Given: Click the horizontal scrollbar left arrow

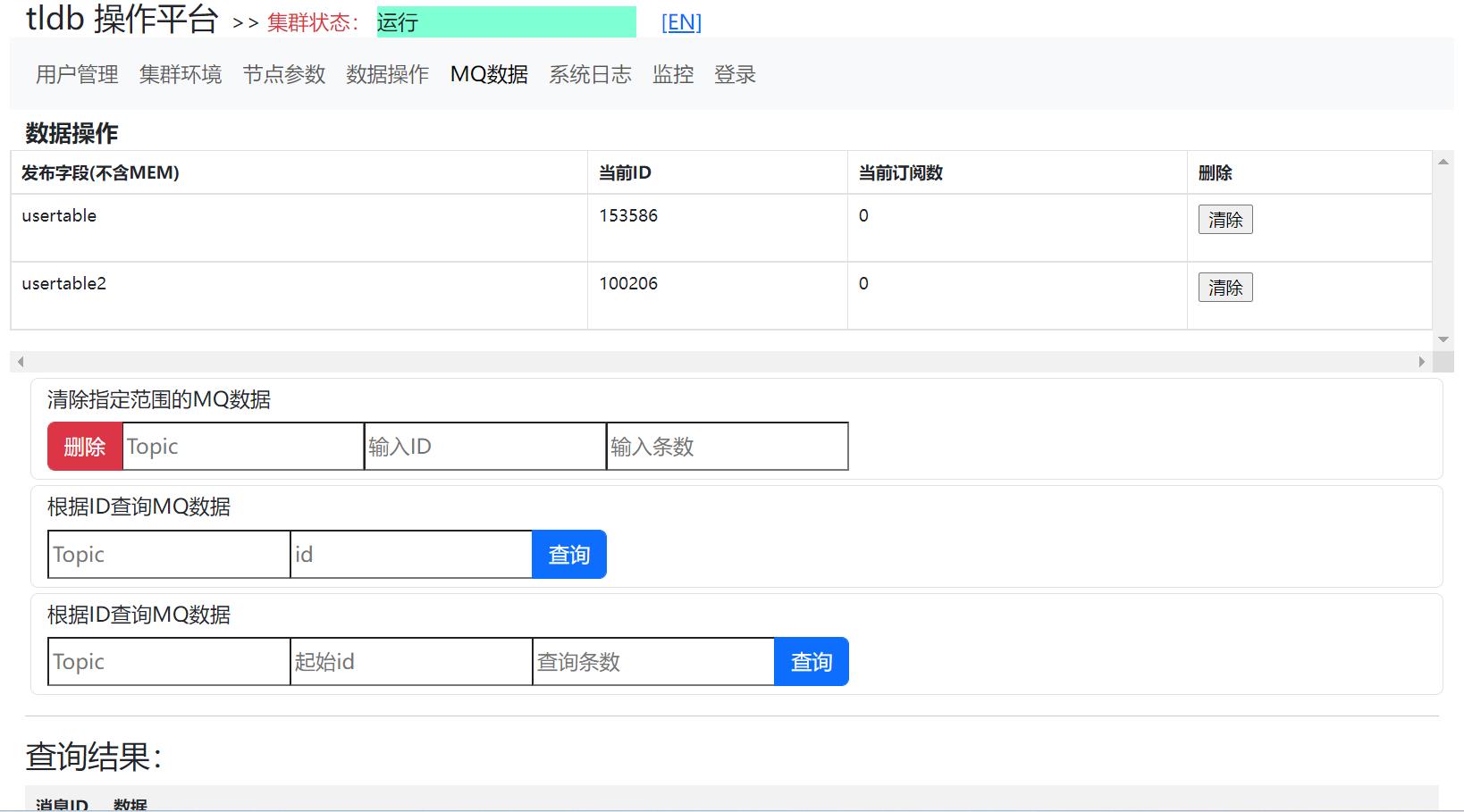Looking at the screenshot, I should pyautogui.click(x=21, y=362).
